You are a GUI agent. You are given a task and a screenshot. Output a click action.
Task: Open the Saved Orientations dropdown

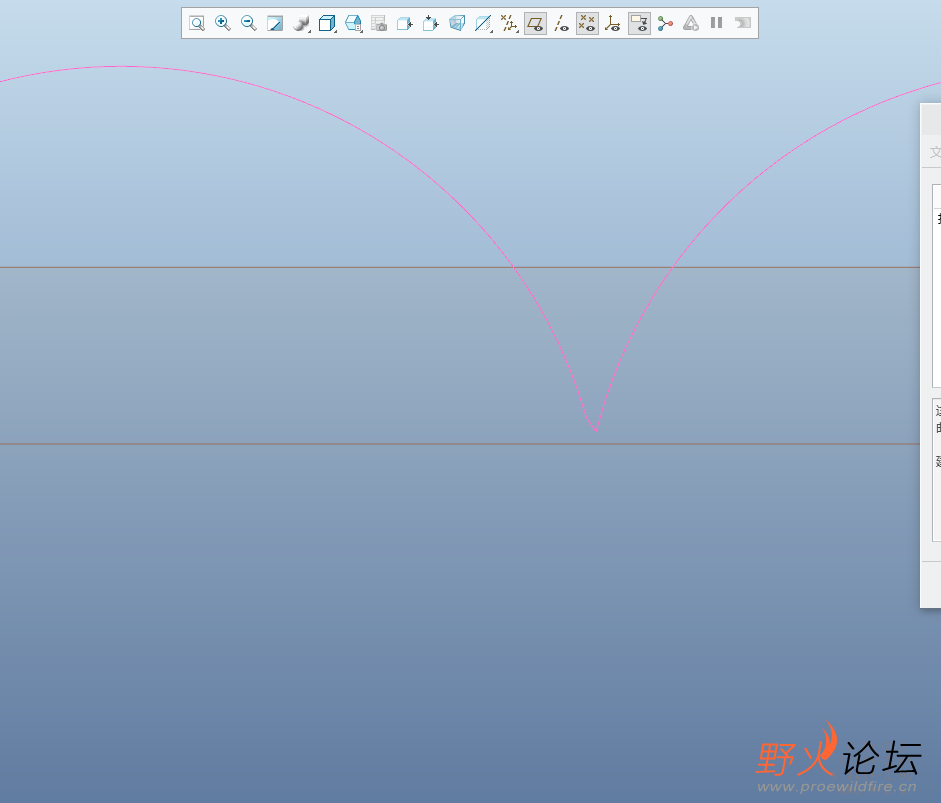tap(353, 23)
